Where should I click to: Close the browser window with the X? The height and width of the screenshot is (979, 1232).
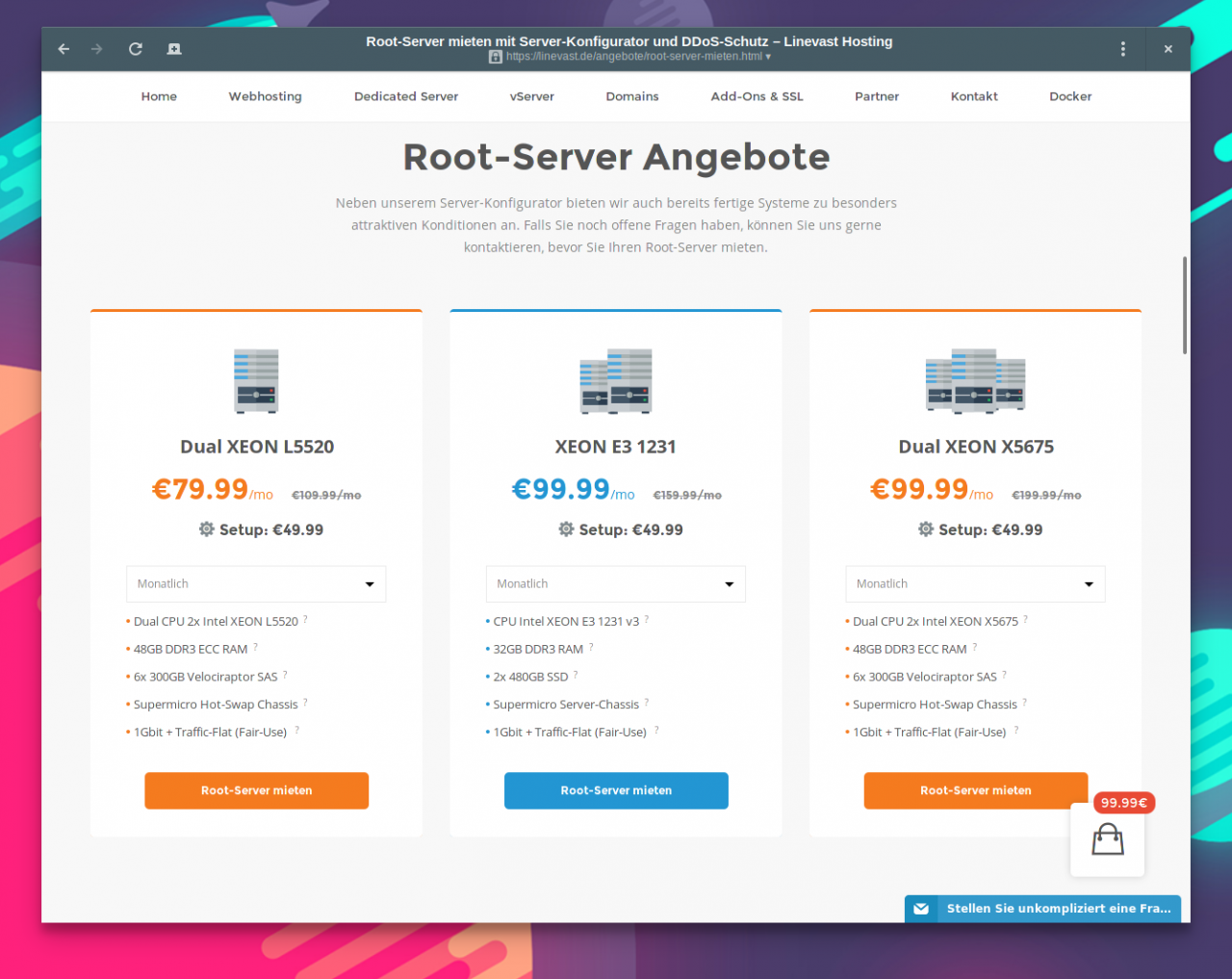(x=1168, y=49)
